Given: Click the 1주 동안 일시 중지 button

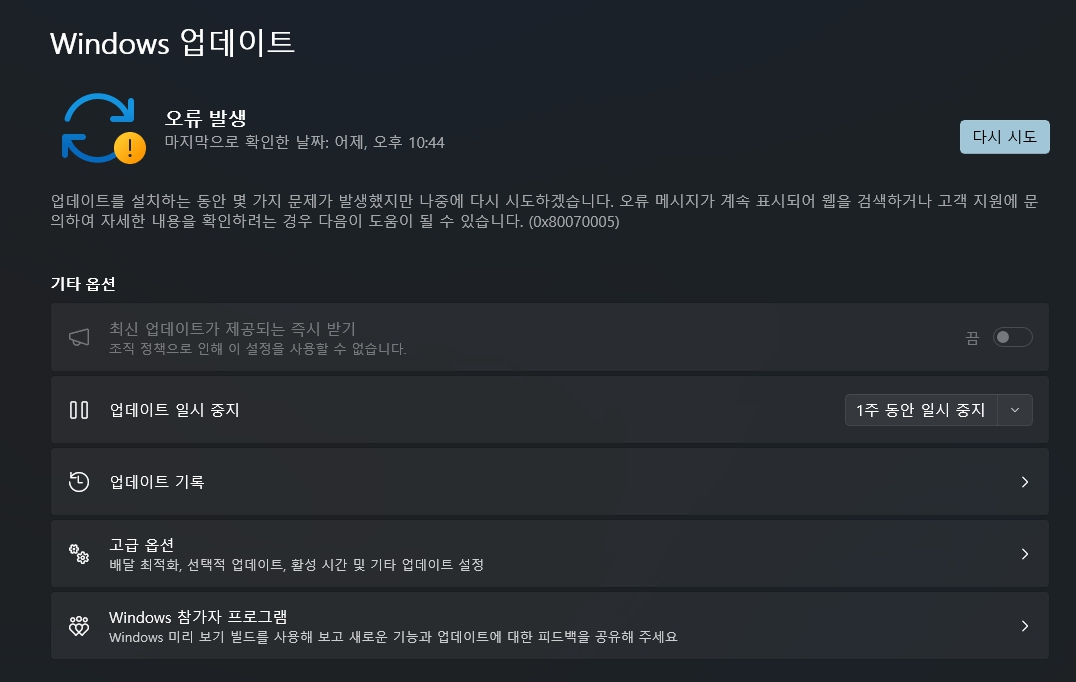Looking at the screenshot, I should [921, 410].
